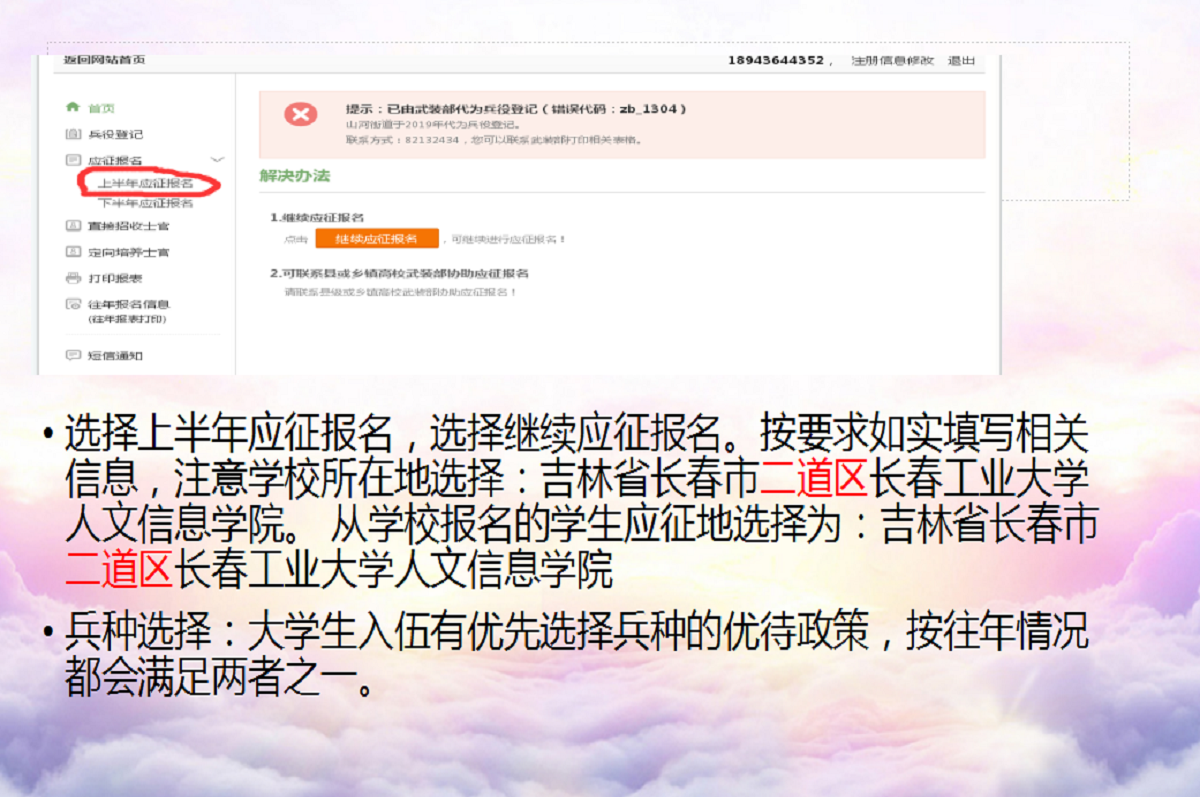Screen dimensions: 1200x797
Task: Click the green home icon beside 首页
Action: click(72, 107)
